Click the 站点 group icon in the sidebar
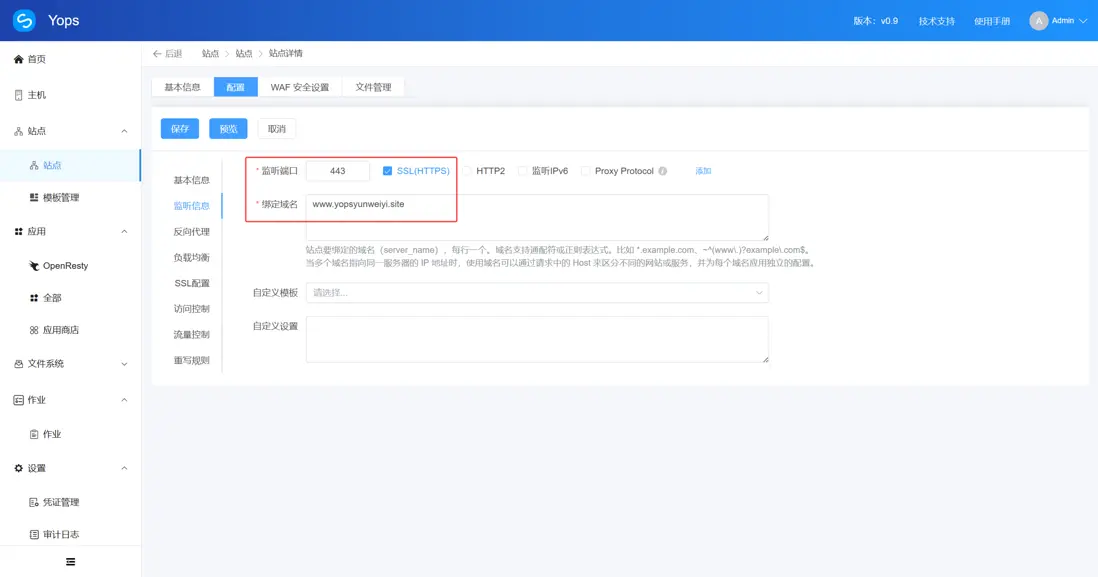The image size is (1098, 577). pyautogui.click(x=18, y=132)
